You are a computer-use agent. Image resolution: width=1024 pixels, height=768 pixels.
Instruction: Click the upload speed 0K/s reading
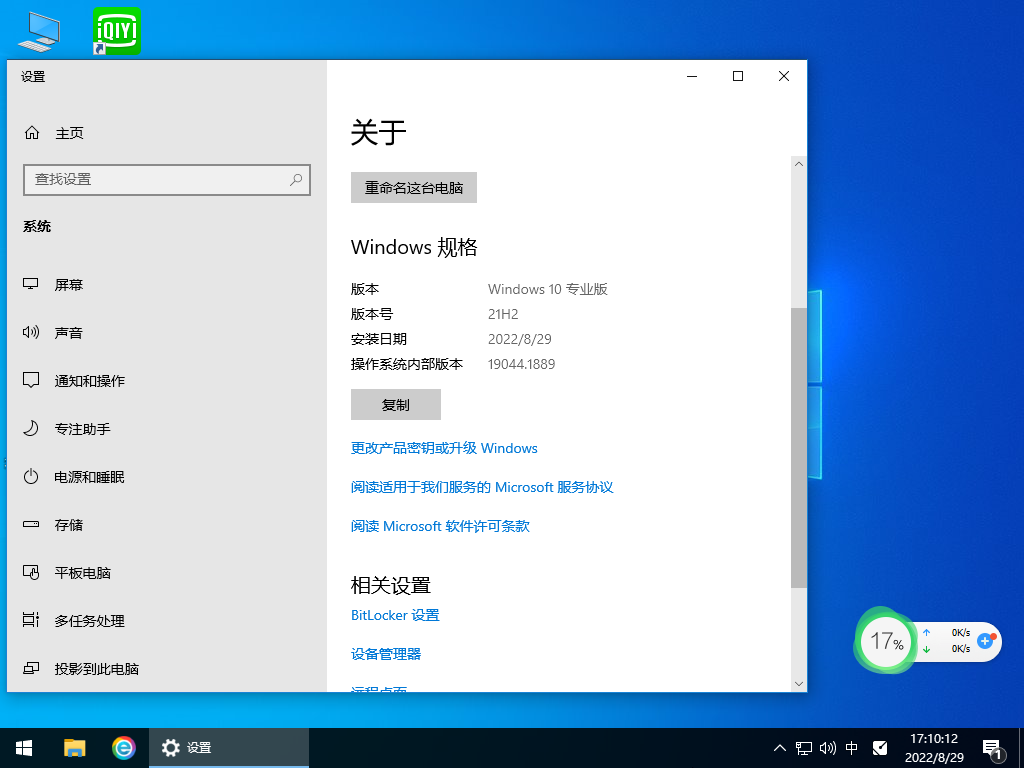pos(961,632)
